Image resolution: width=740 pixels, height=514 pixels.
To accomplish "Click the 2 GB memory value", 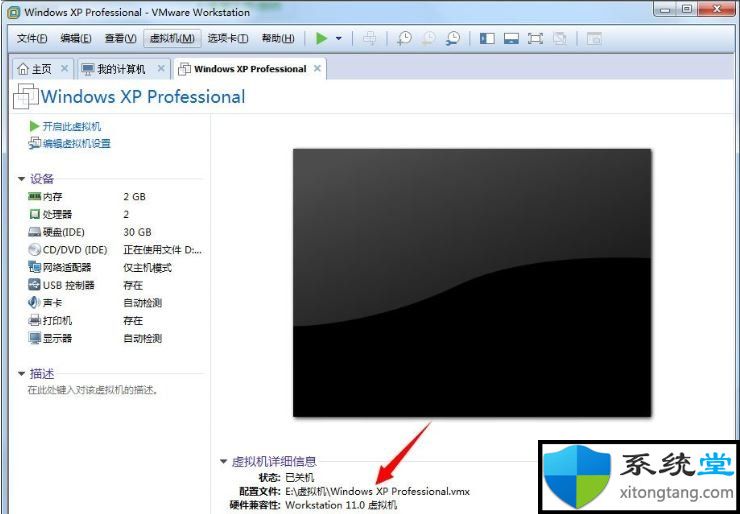I will click(135, 197).
